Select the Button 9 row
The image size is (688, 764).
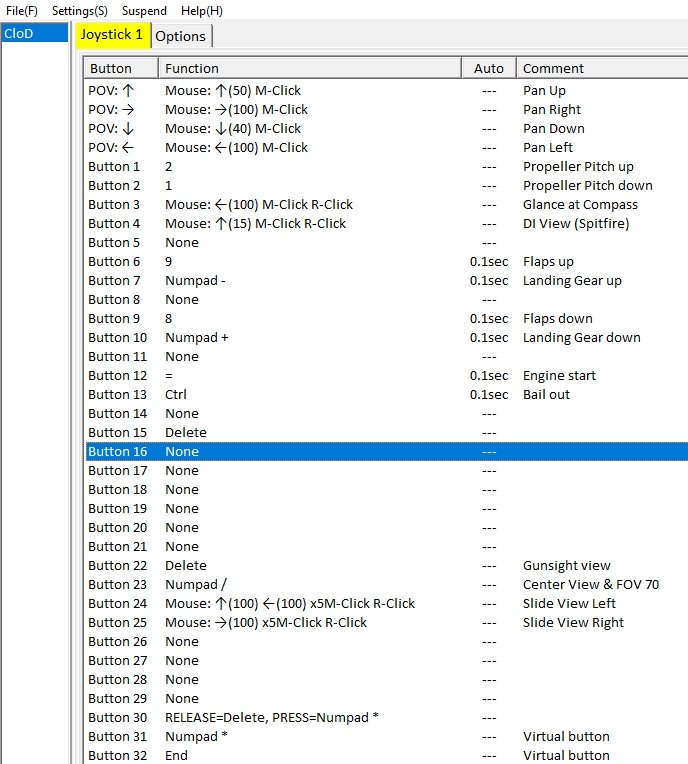[387, 319]
